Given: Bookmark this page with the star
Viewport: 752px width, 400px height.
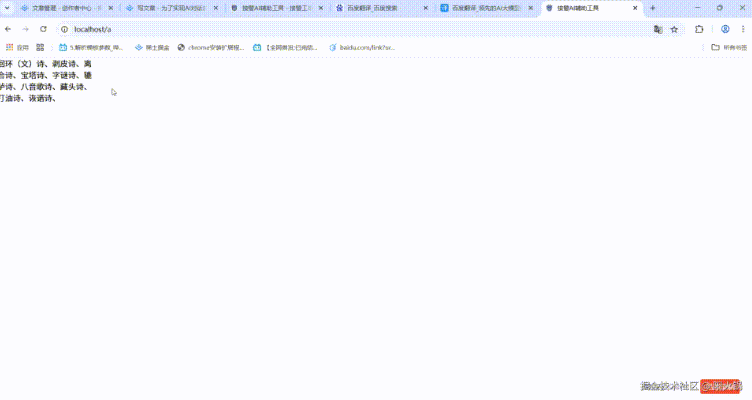Looking at the screenshot, I should (674, 29).
